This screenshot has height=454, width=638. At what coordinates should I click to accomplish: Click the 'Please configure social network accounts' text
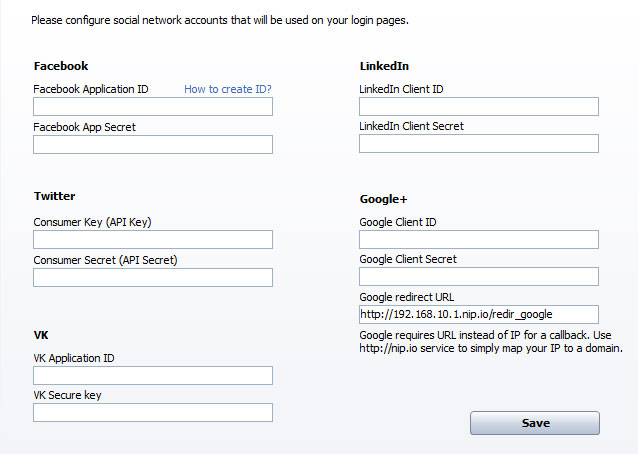tap(220, 20)
